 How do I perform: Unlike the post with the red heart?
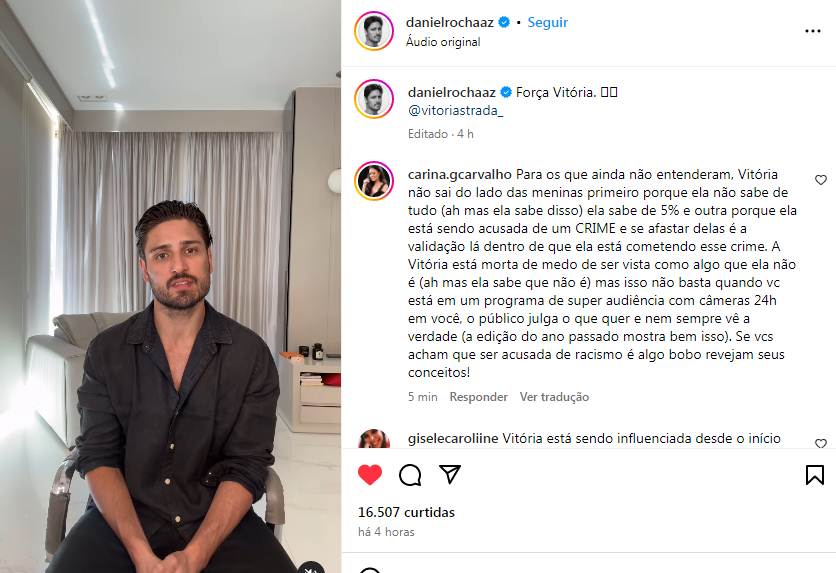tap(370, 474)
